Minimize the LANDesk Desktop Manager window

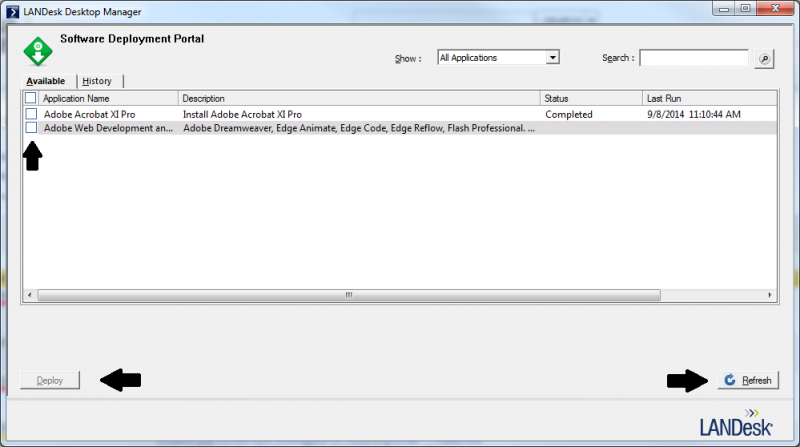pyautogui.click(x=724, y=8)
